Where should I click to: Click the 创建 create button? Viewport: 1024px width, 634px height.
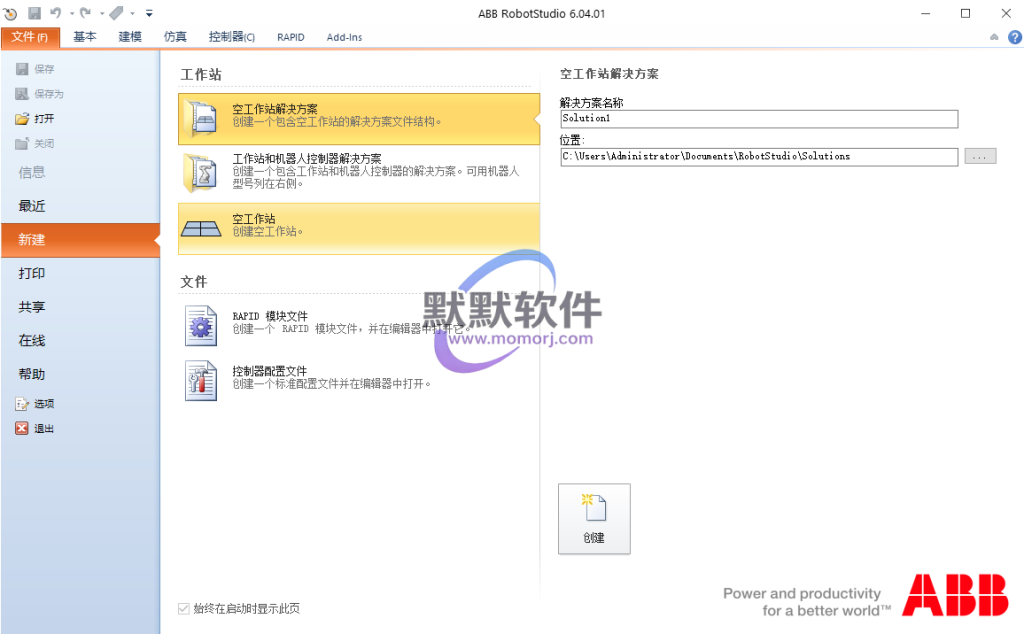pos(594,519)
